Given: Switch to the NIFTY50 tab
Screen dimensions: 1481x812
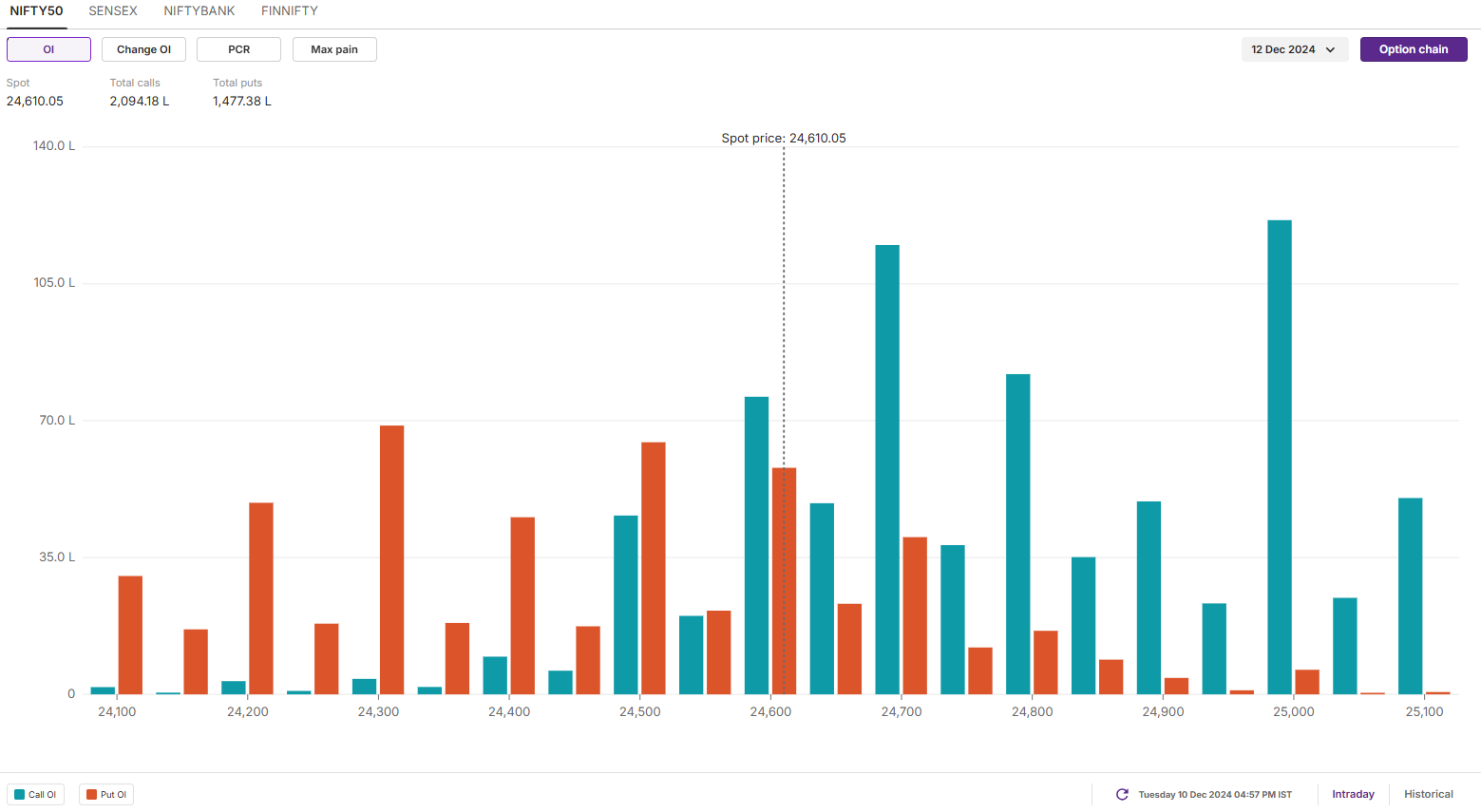Looking at the screenshot, I should [37, 11].
